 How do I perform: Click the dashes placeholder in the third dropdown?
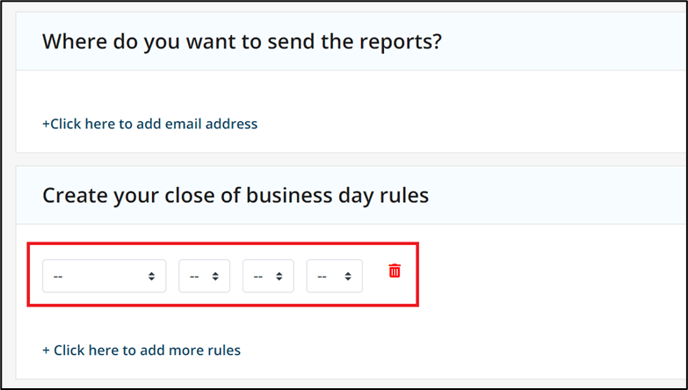tap(258, 277)
